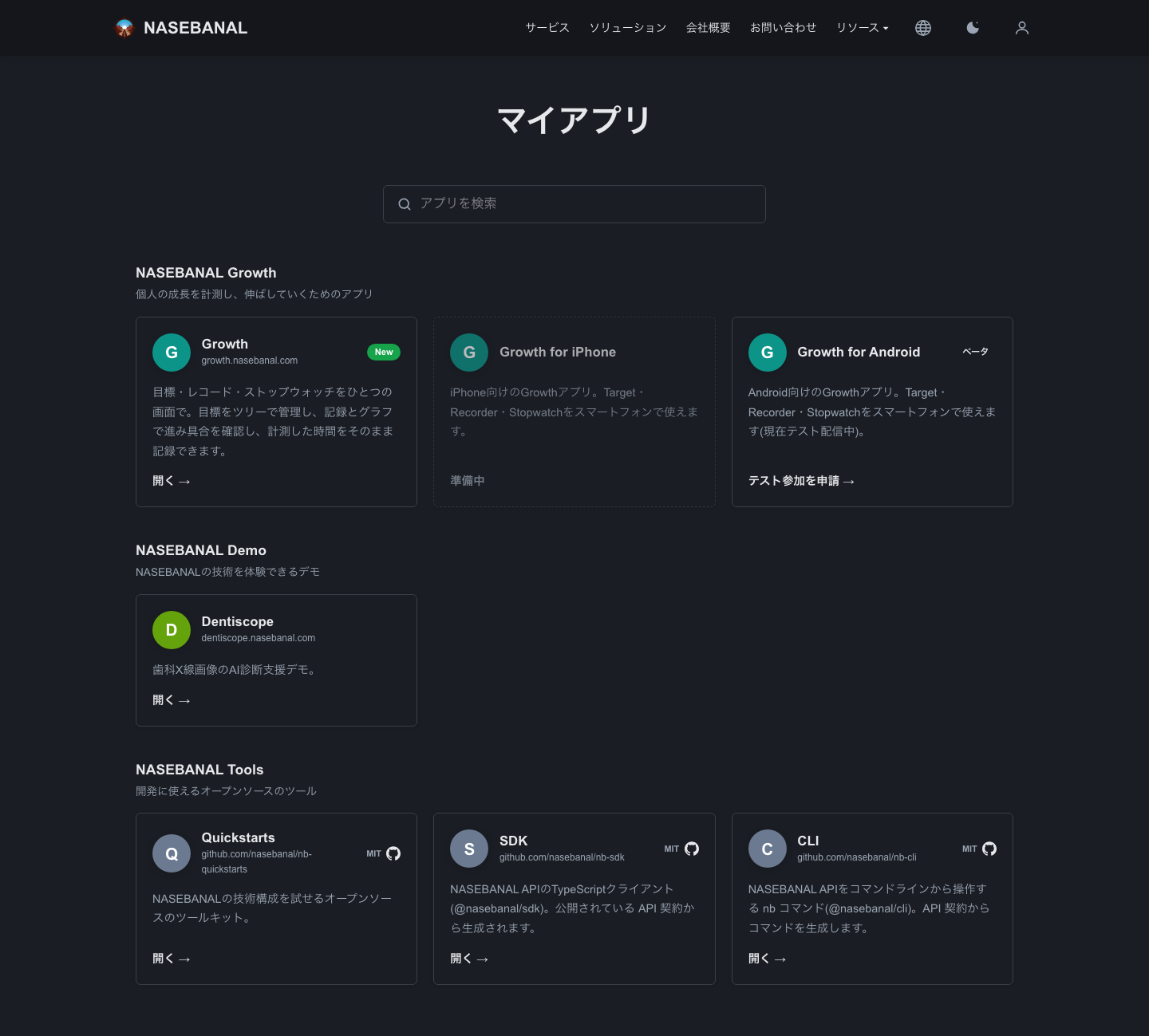Click the NASEBANAL Demo section heading
Screen dimensions: 1149x1036
(x=201, y=550)
